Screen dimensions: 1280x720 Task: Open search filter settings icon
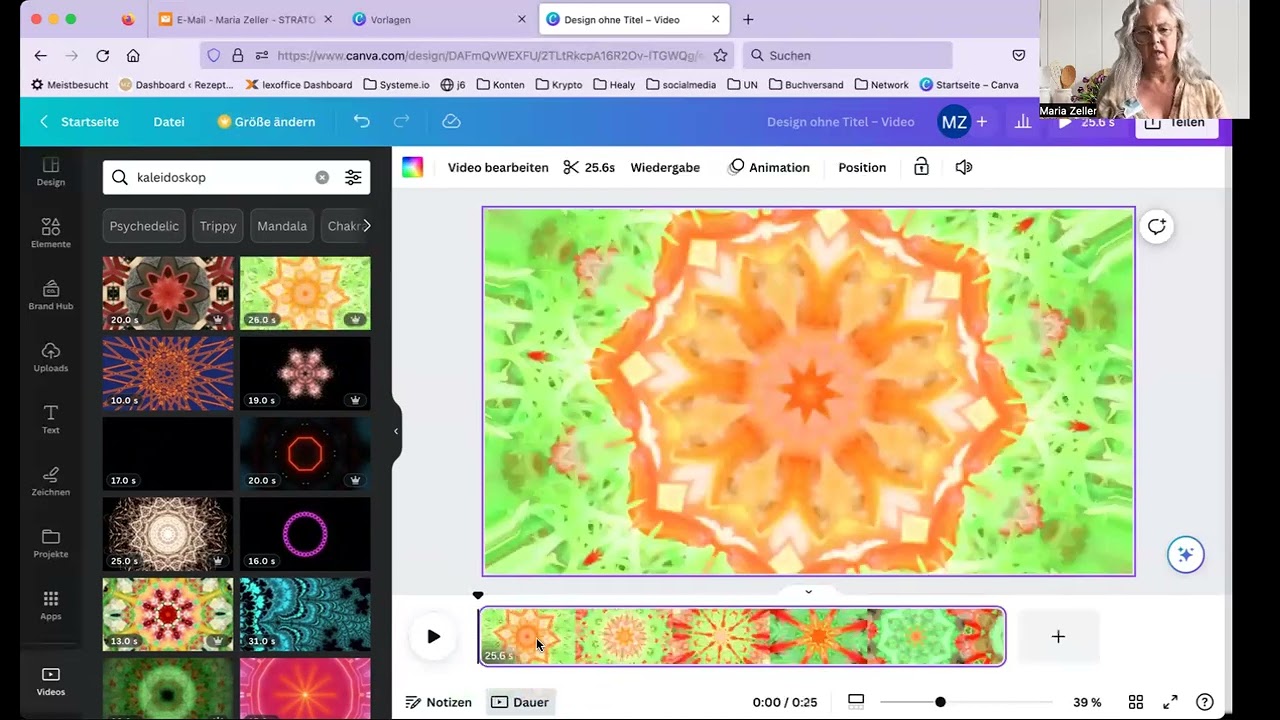353,177
